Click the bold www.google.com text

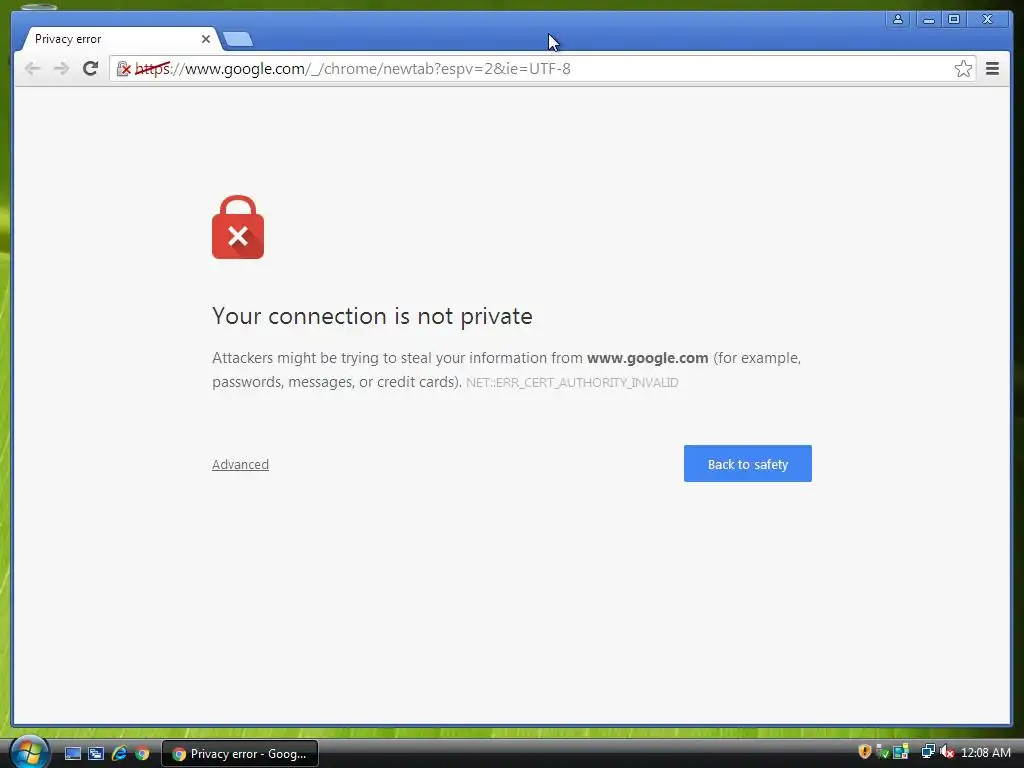(x=647, y=358)
